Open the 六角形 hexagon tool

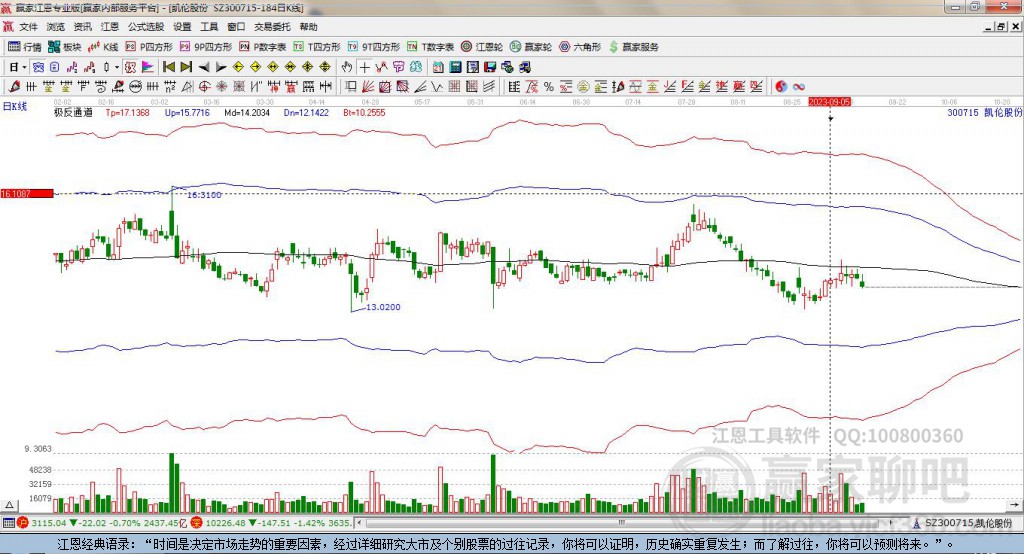coord(580,47)
